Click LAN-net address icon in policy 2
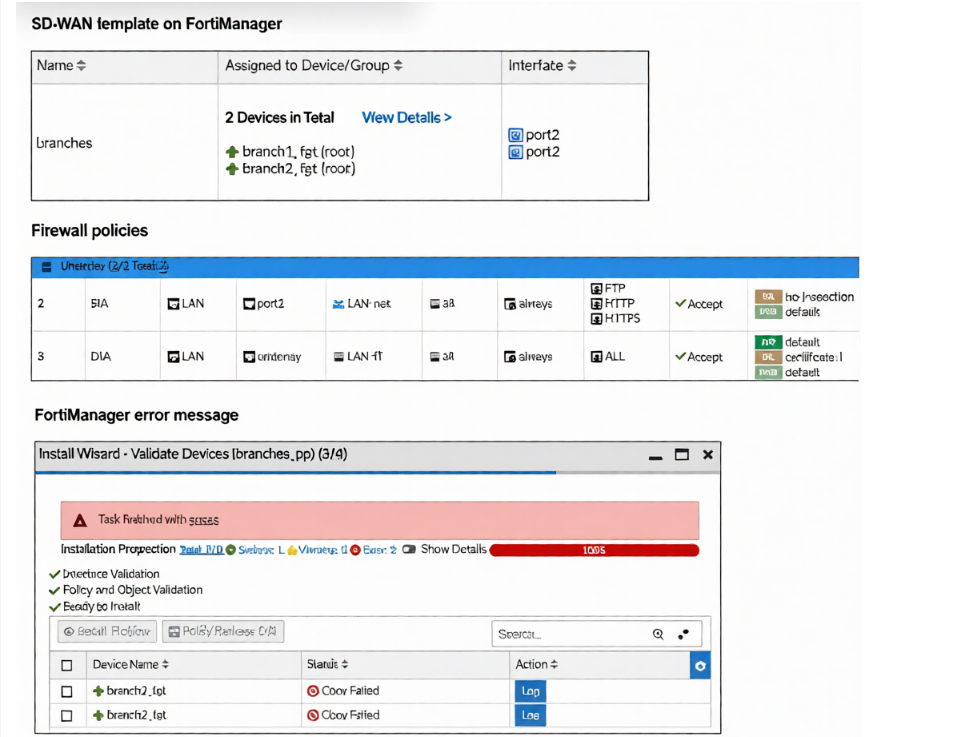The height and width of the screenshot is (737, 968). tap(338, 304)
